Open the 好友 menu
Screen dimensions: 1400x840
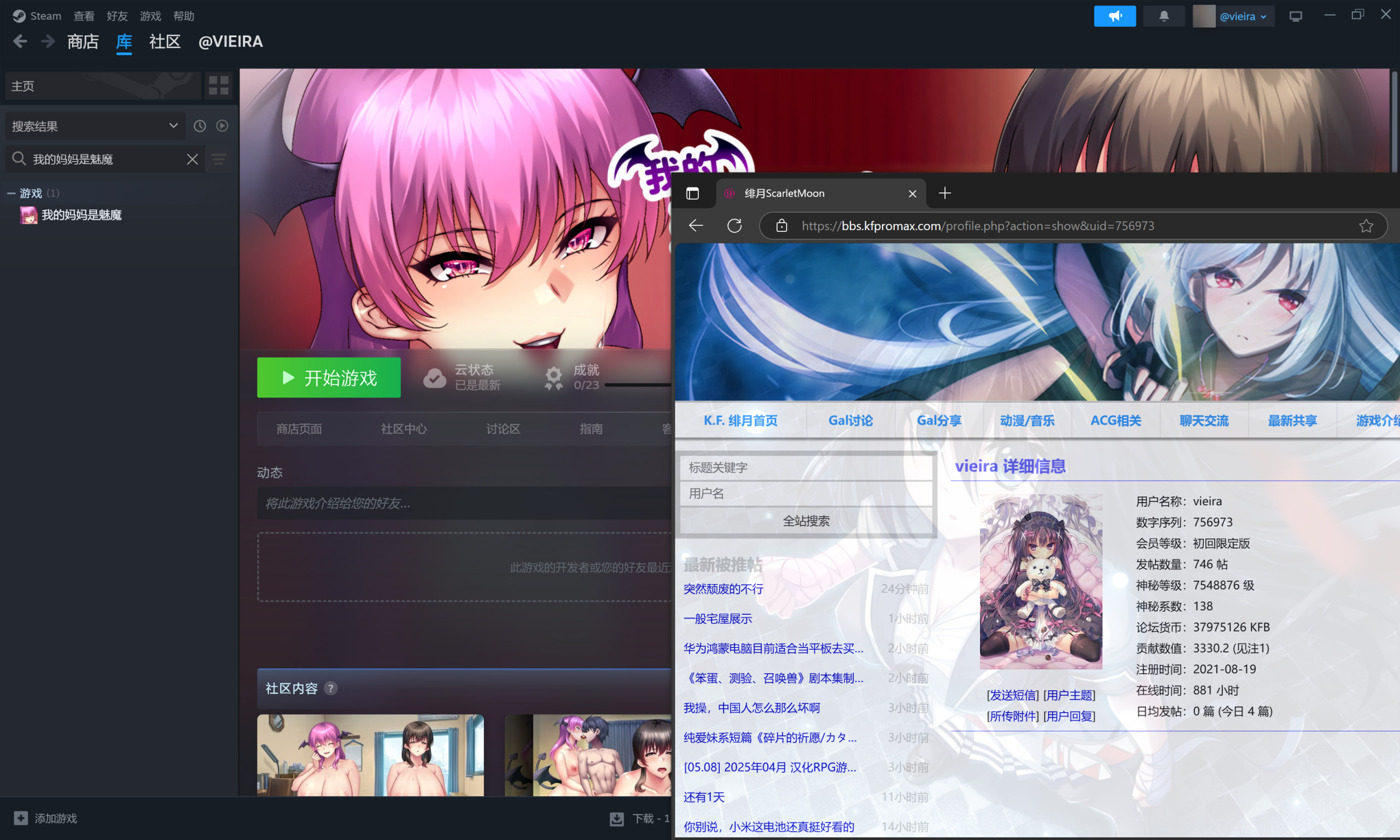click(117, 16)
